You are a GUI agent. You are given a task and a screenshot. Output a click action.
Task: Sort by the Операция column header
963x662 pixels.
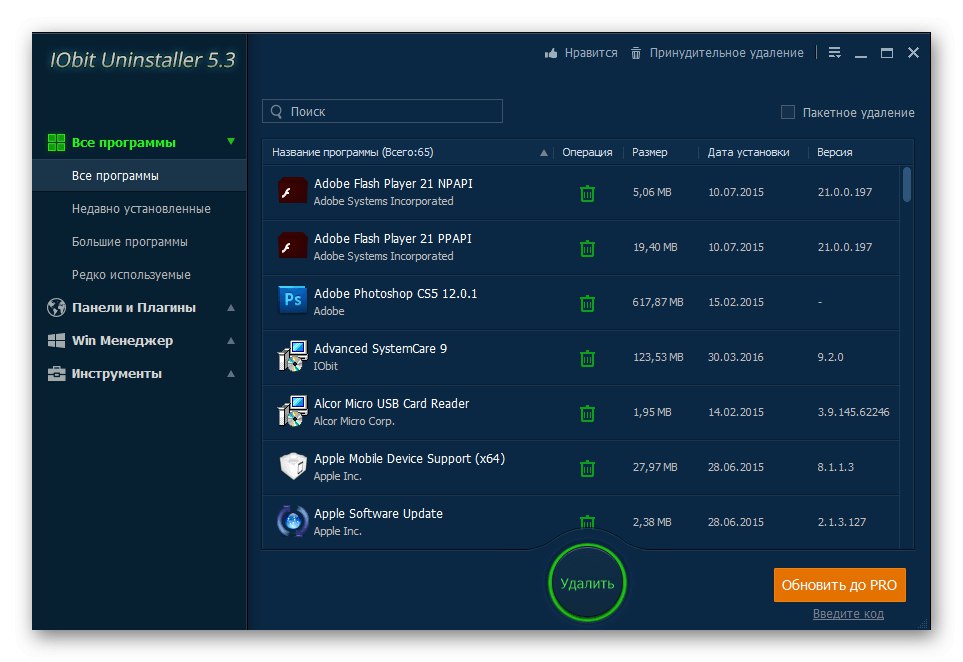[587, 152]
